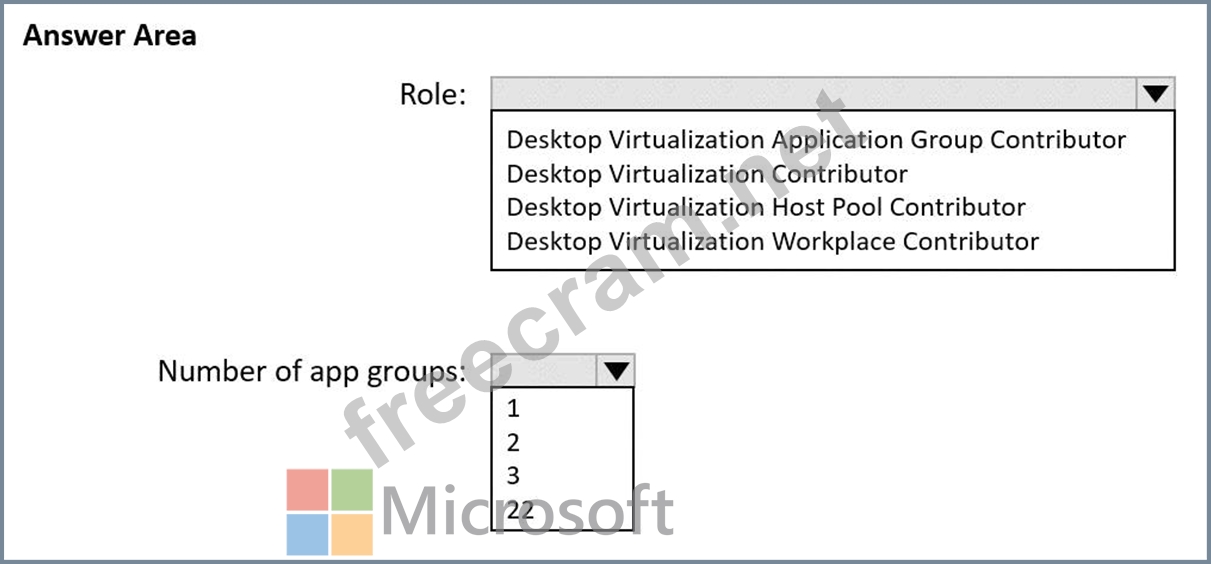This screenshot has height=564, width=1211.
Task: Select 1 in app groups list
Action: pyautogui.click(x=514, y=408)
